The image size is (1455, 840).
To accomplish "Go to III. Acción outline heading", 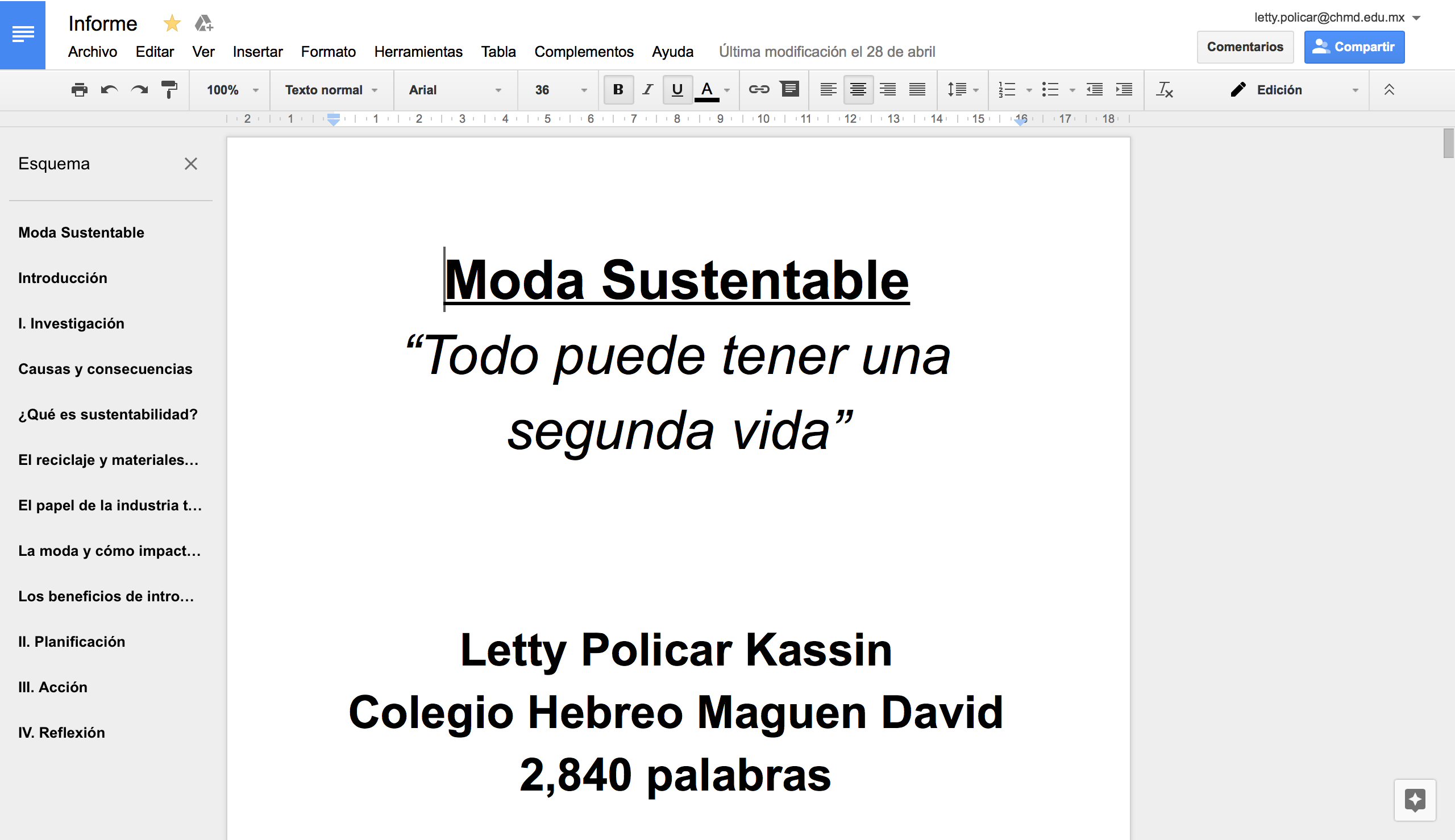I will tap(52, 687).
